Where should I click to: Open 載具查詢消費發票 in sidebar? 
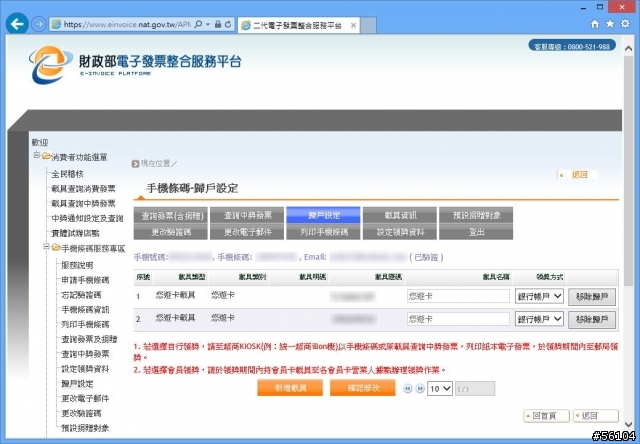tap(83, 189)
